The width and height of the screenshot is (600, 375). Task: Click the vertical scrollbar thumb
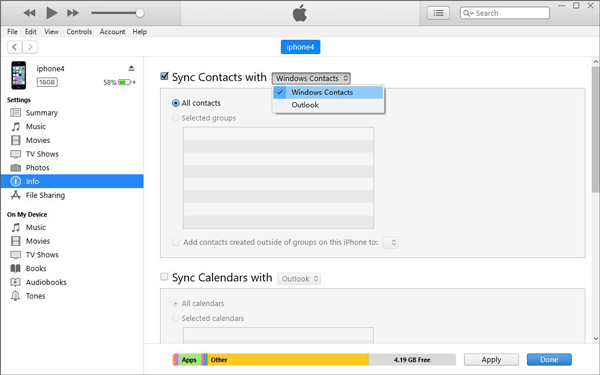point(595,129)
